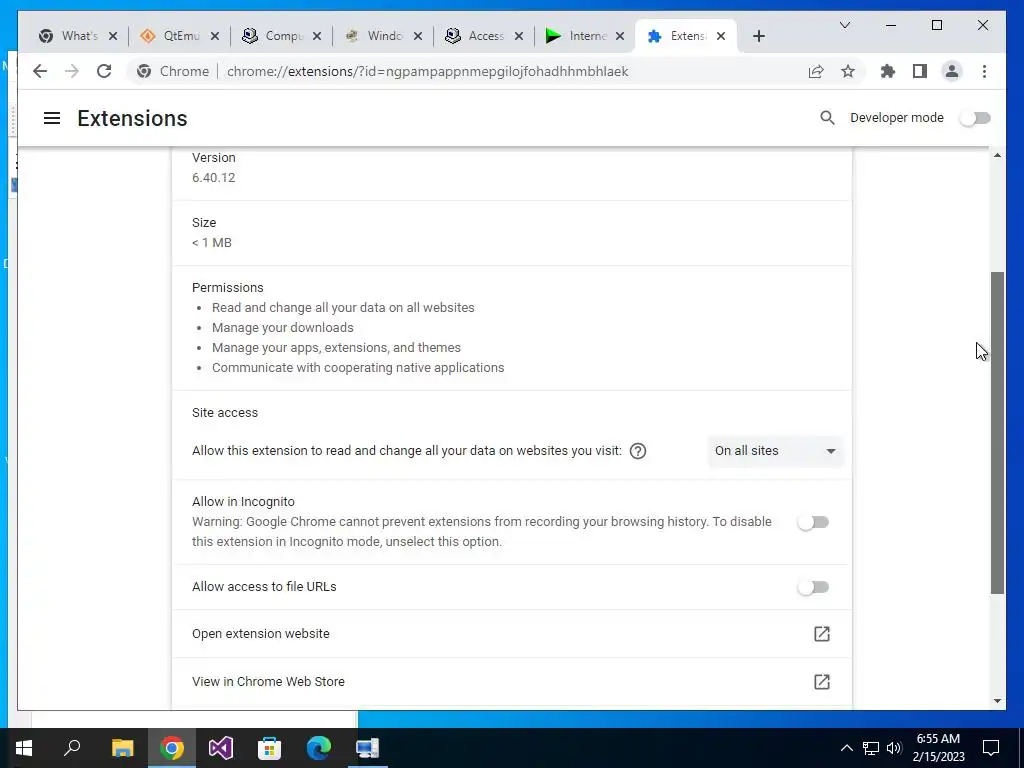
Task: Open Microsoft Edge from taskbar
Action: click(x=319, y=748)
